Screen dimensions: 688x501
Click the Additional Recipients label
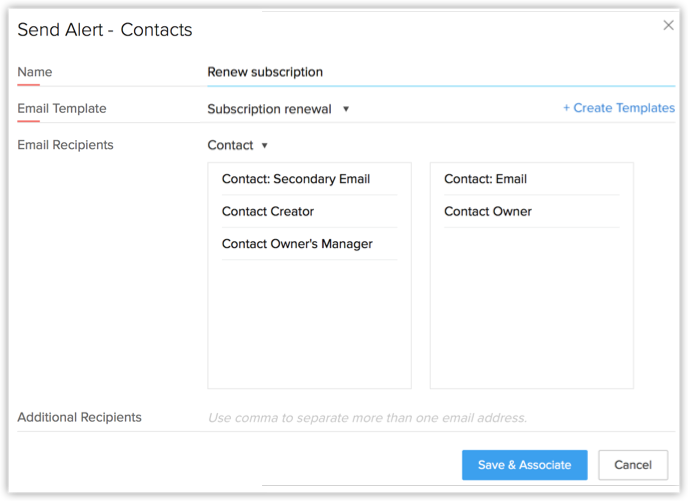pos(79,417)
